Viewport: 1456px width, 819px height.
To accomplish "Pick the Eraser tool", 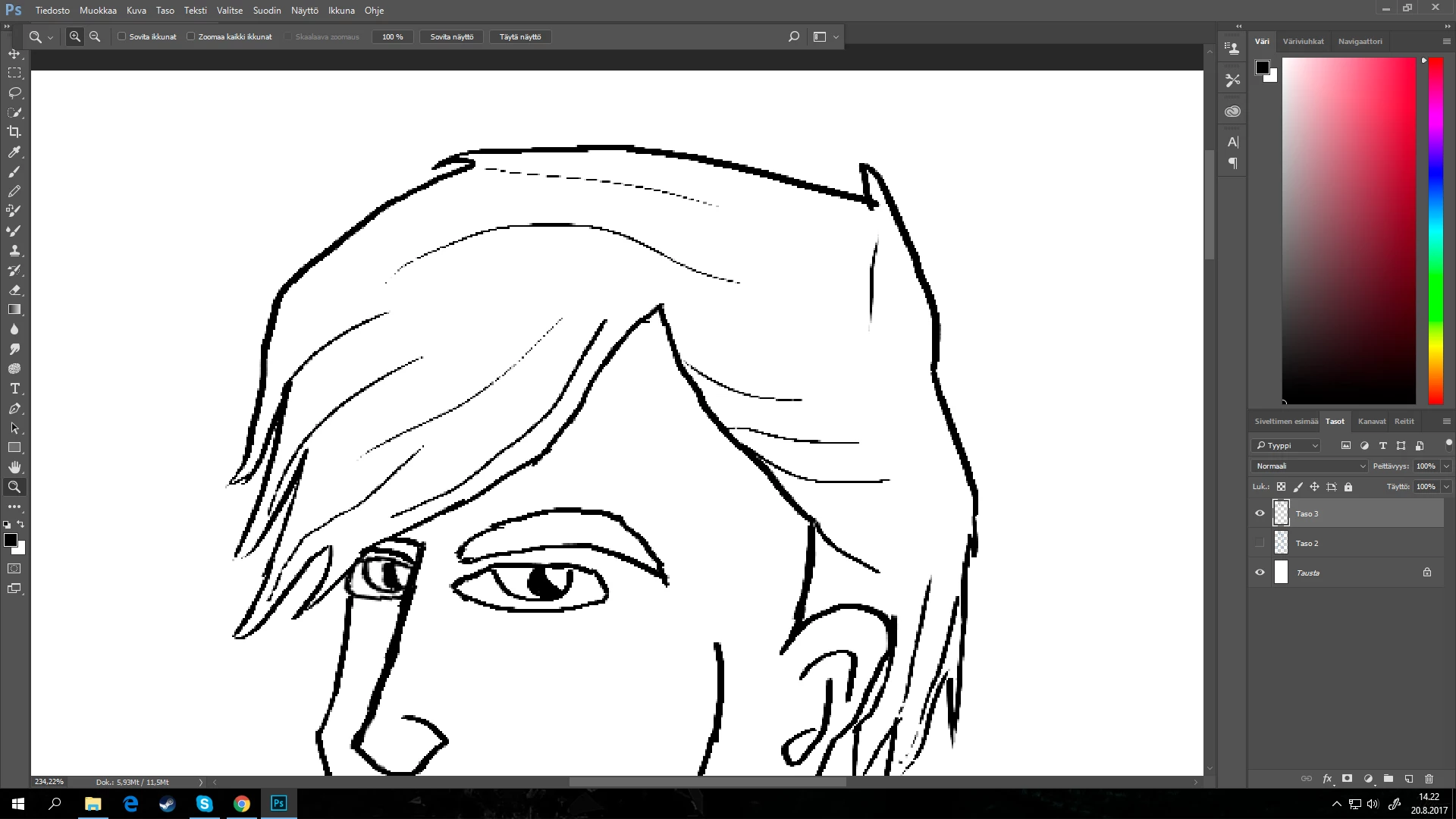I will pyautogui.click(x=14, y=290).
